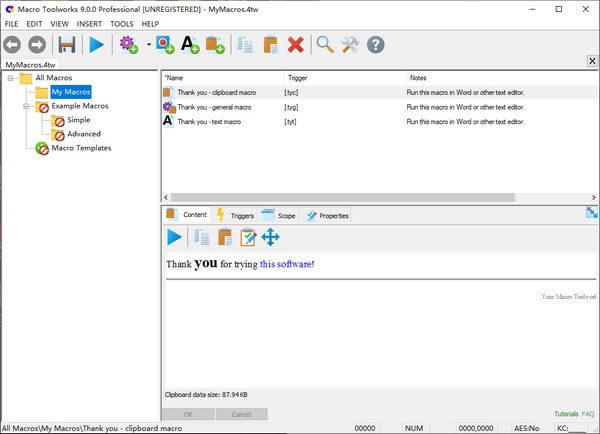
Task: Collapse the Example Macros tree node
Action: [x=26, y=106]
